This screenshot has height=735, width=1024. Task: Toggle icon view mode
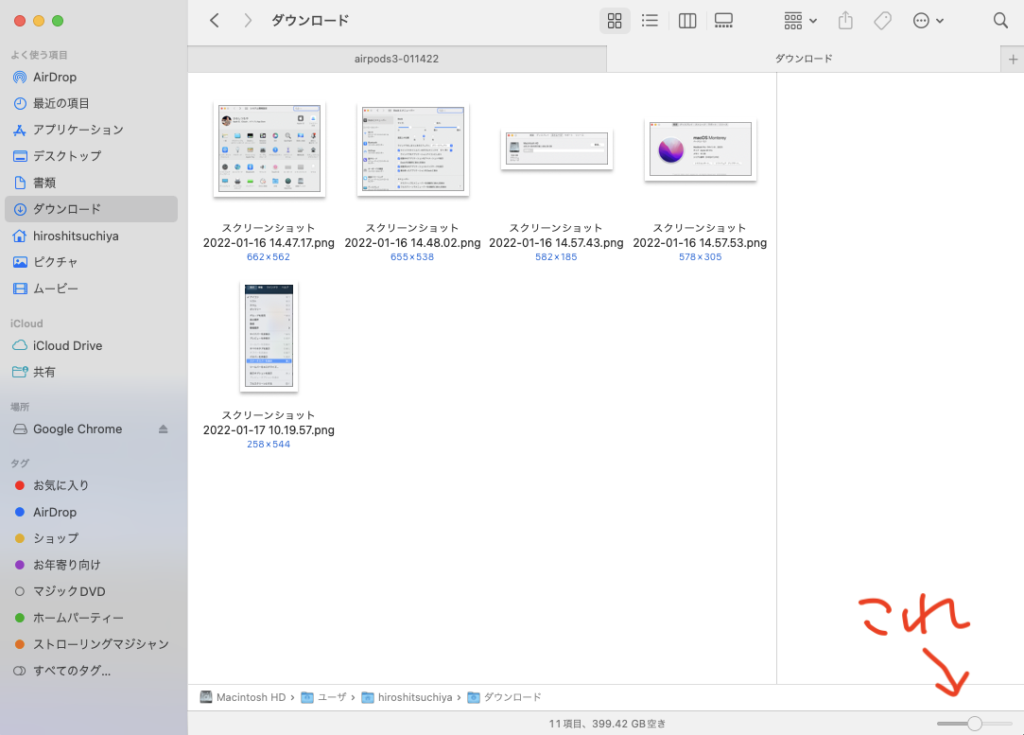(614, 20)
